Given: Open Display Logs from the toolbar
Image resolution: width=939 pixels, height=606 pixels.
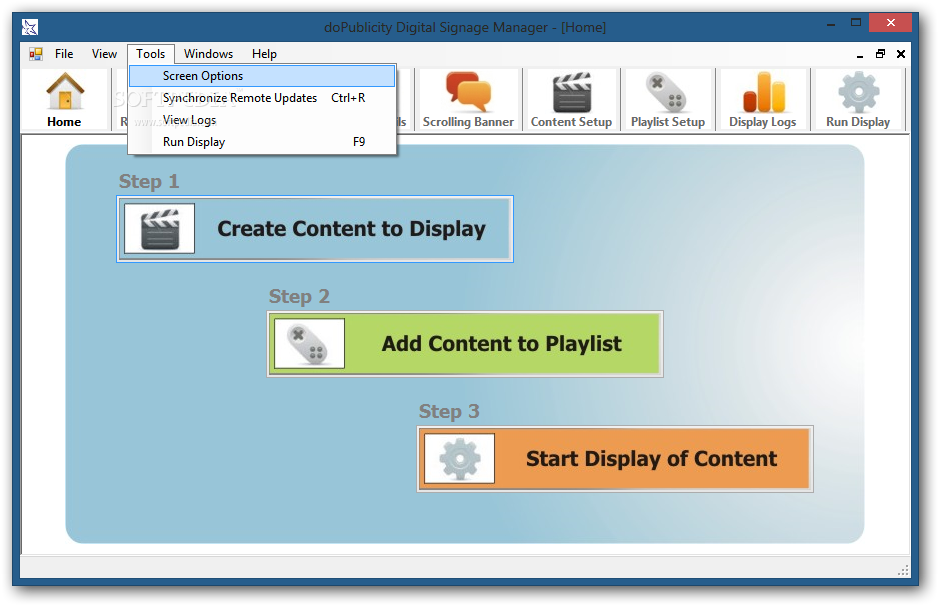Looking at the screenshot, I should [762, 99].
